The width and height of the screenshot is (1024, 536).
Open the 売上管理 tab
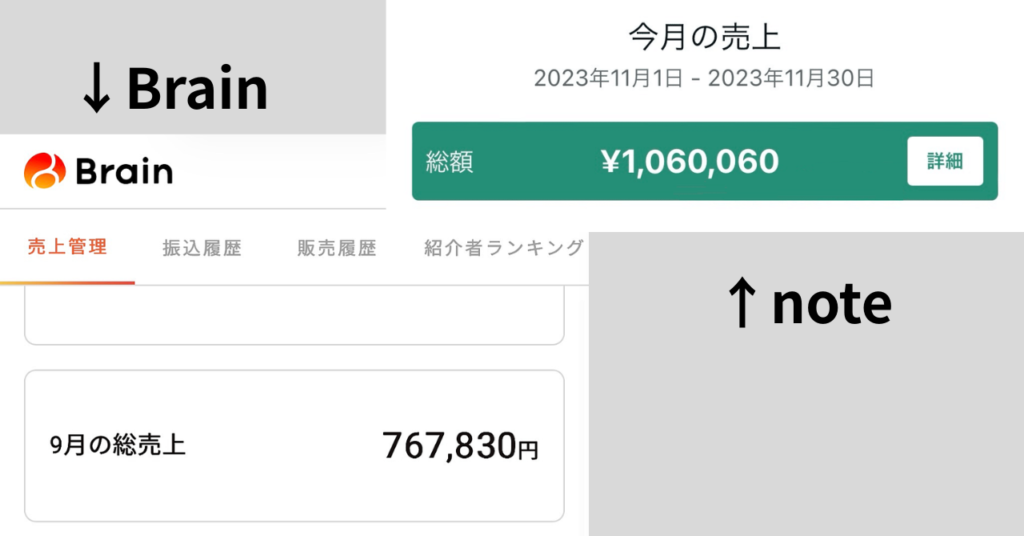tap(67, 248)
